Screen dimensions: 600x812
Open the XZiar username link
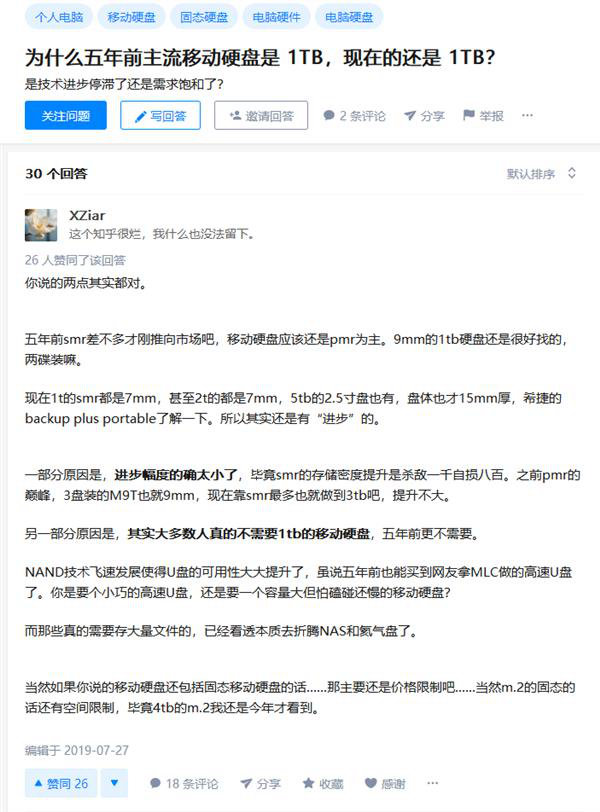click(x=87, y=215)
